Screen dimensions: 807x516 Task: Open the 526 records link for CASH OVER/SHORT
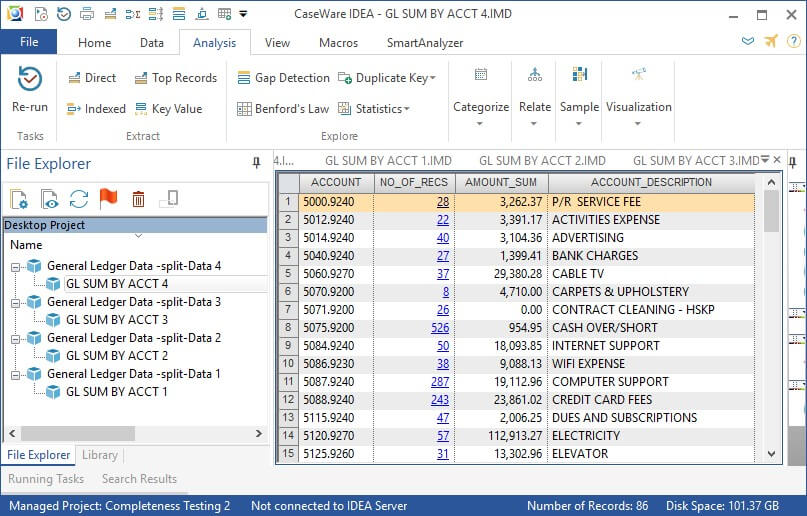[x=440, y=328]
